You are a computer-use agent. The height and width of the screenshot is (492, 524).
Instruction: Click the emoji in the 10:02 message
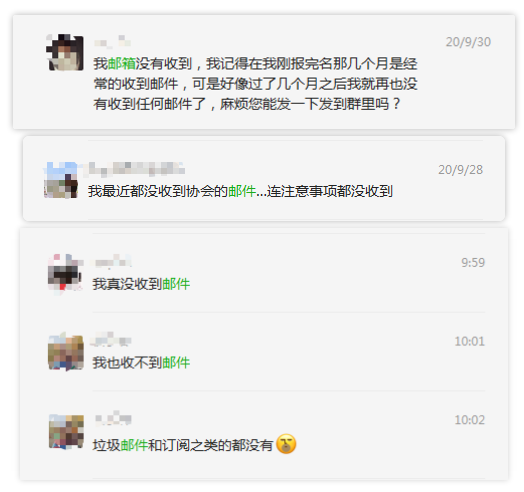click(x=286, y=444)
